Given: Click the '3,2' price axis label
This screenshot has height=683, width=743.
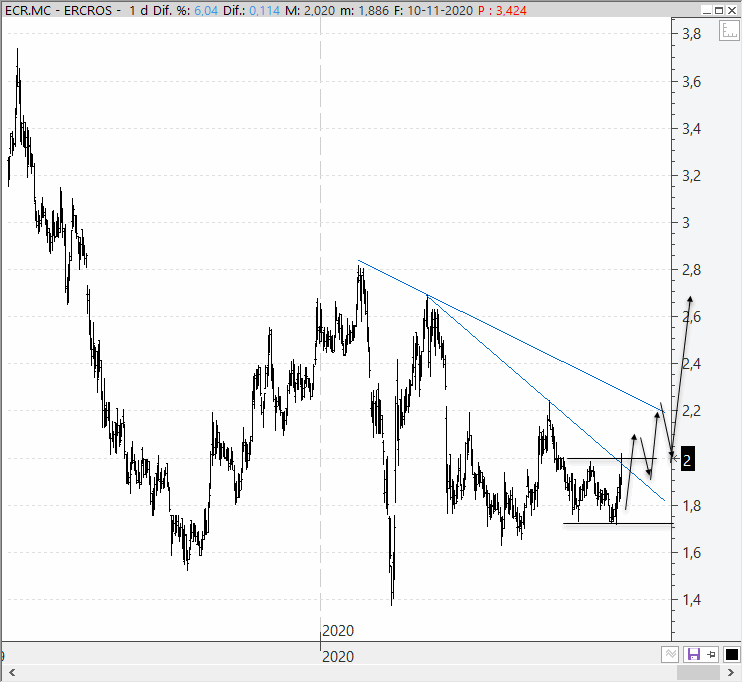Looking at the screenshot, I should click(691, 176).
